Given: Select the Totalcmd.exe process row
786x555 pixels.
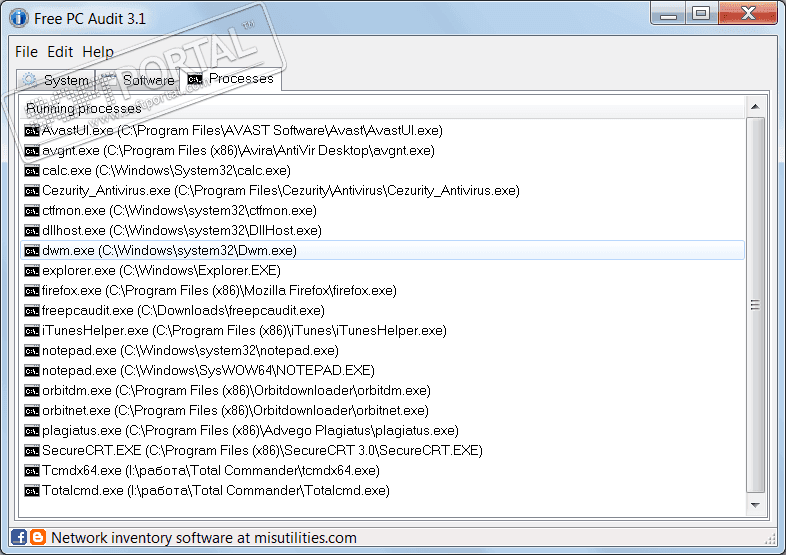Looking at the screenshot, I should 382,491.
